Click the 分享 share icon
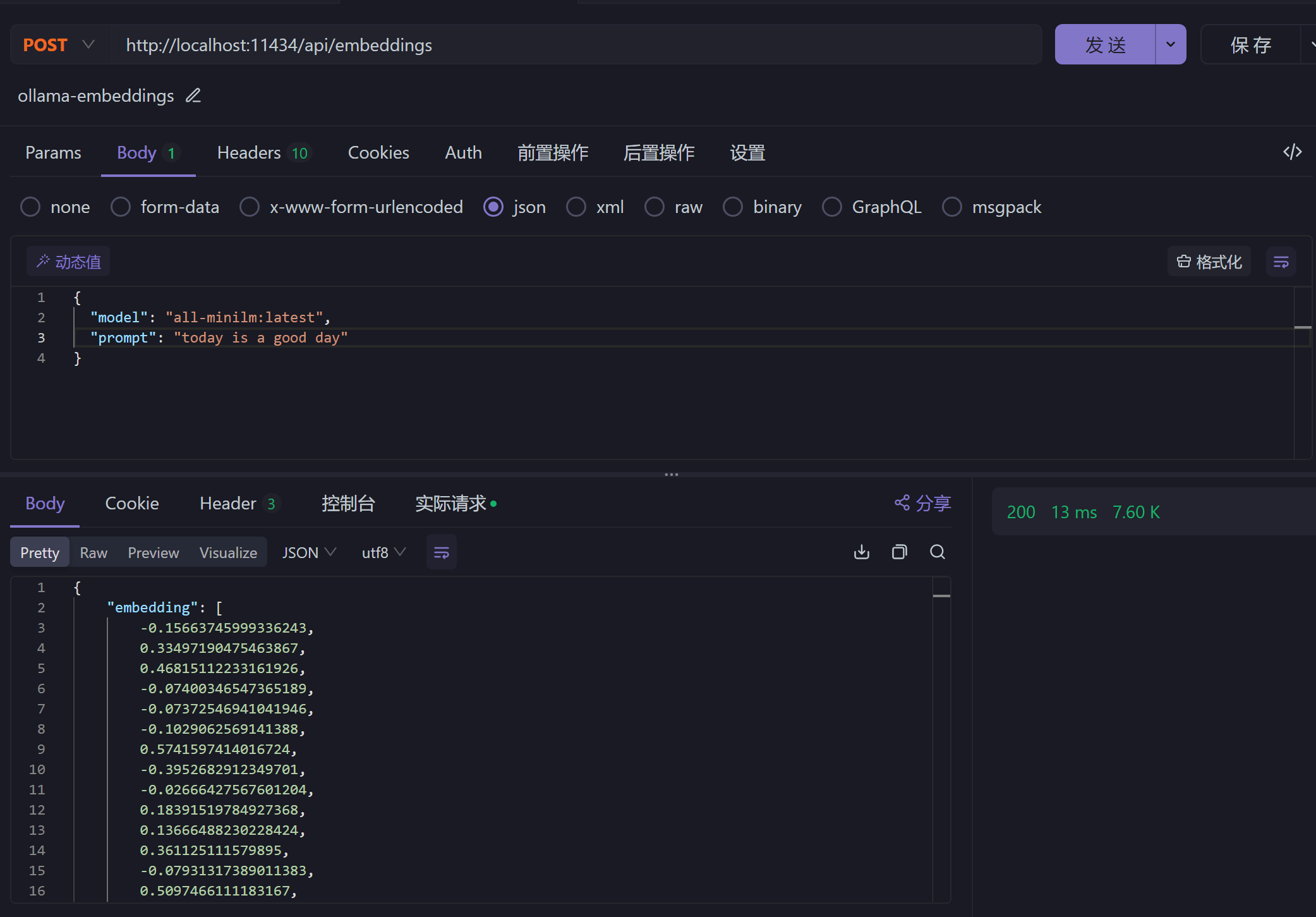This screenshot has height=917, width=1316. (902, 502)
